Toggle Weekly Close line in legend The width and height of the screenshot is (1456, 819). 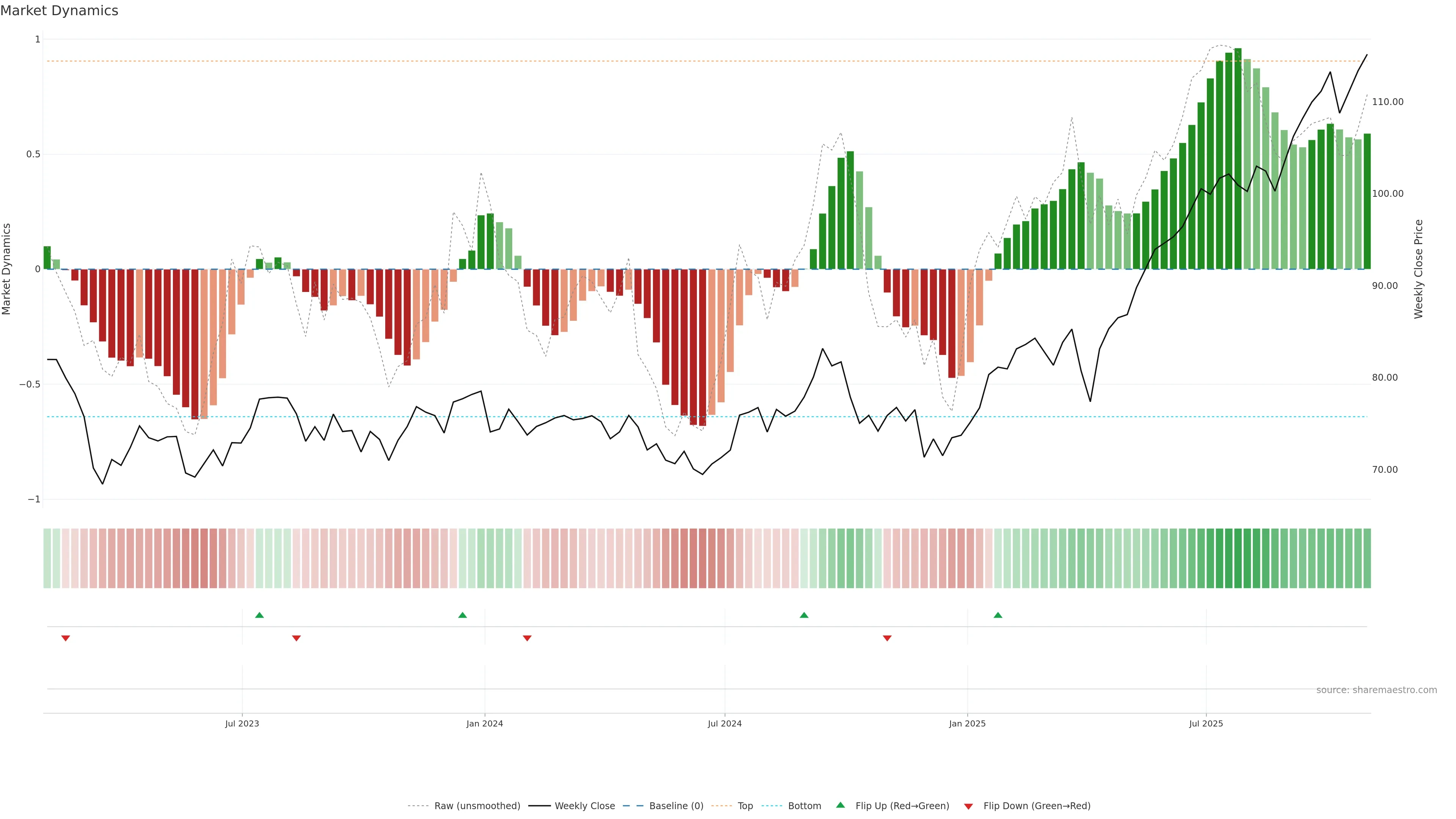[x=584, y=806]
